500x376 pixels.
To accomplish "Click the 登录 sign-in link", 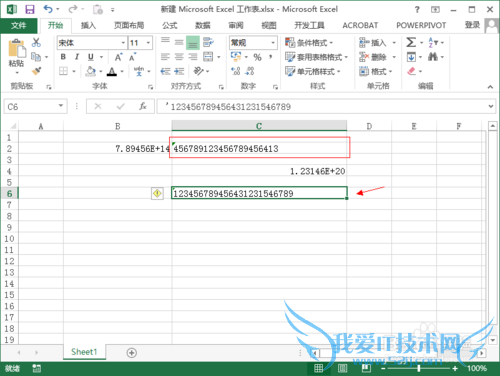I will pos(472,25).
